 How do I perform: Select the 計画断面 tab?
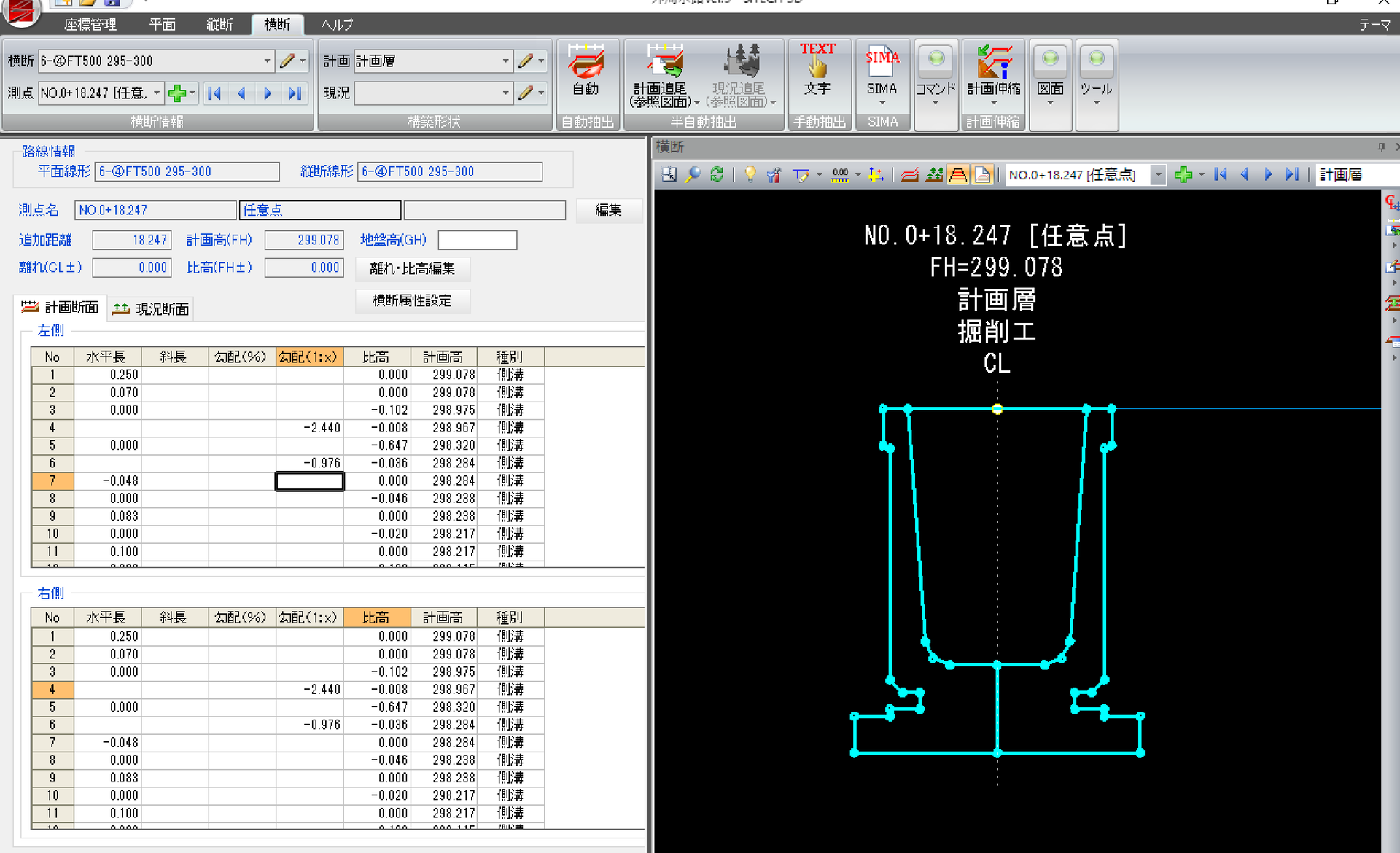point(61,308)
